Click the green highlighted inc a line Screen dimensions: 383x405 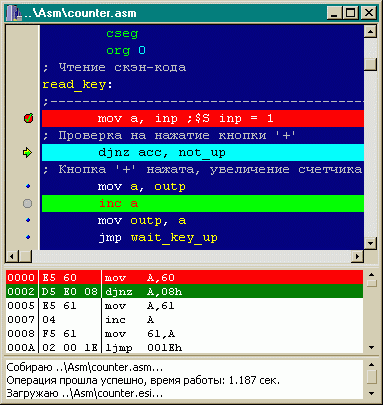point(203,203)
